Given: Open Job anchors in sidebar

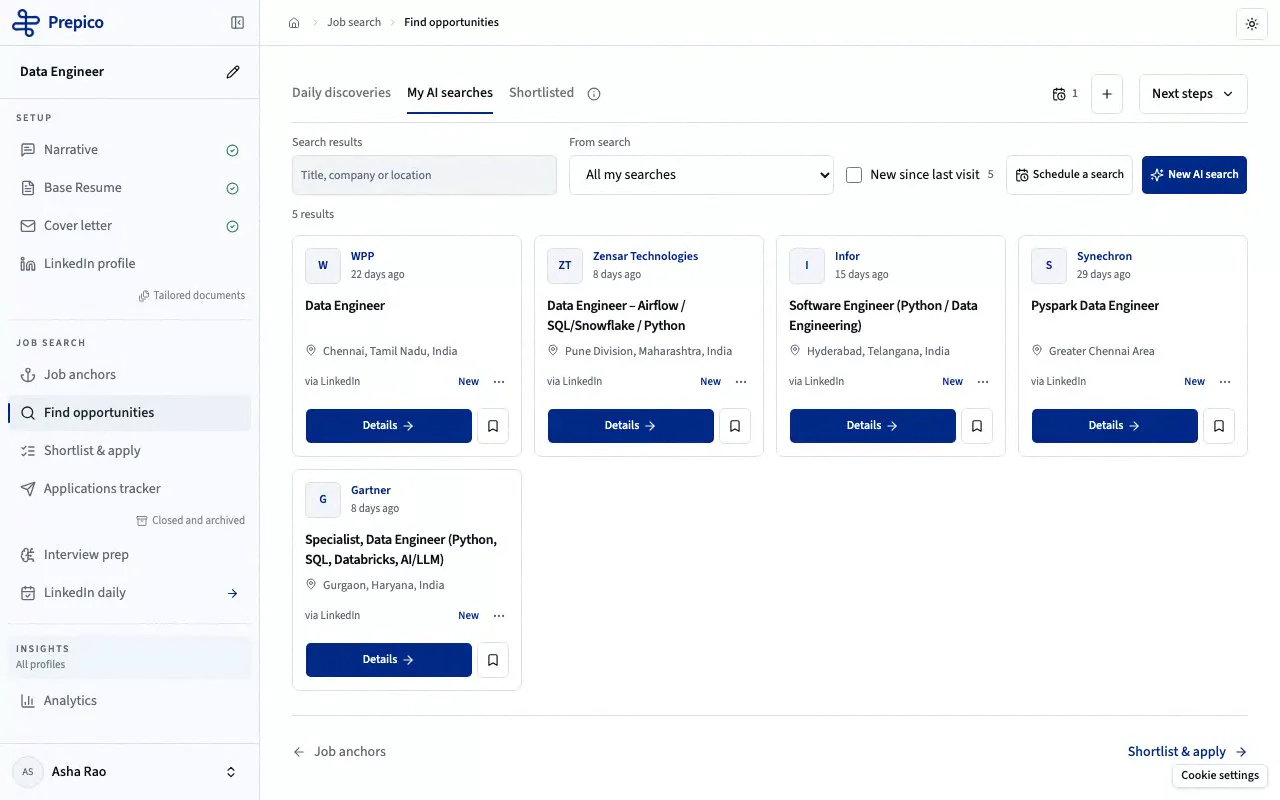Looking at the screenshot, I should point(130,375).
